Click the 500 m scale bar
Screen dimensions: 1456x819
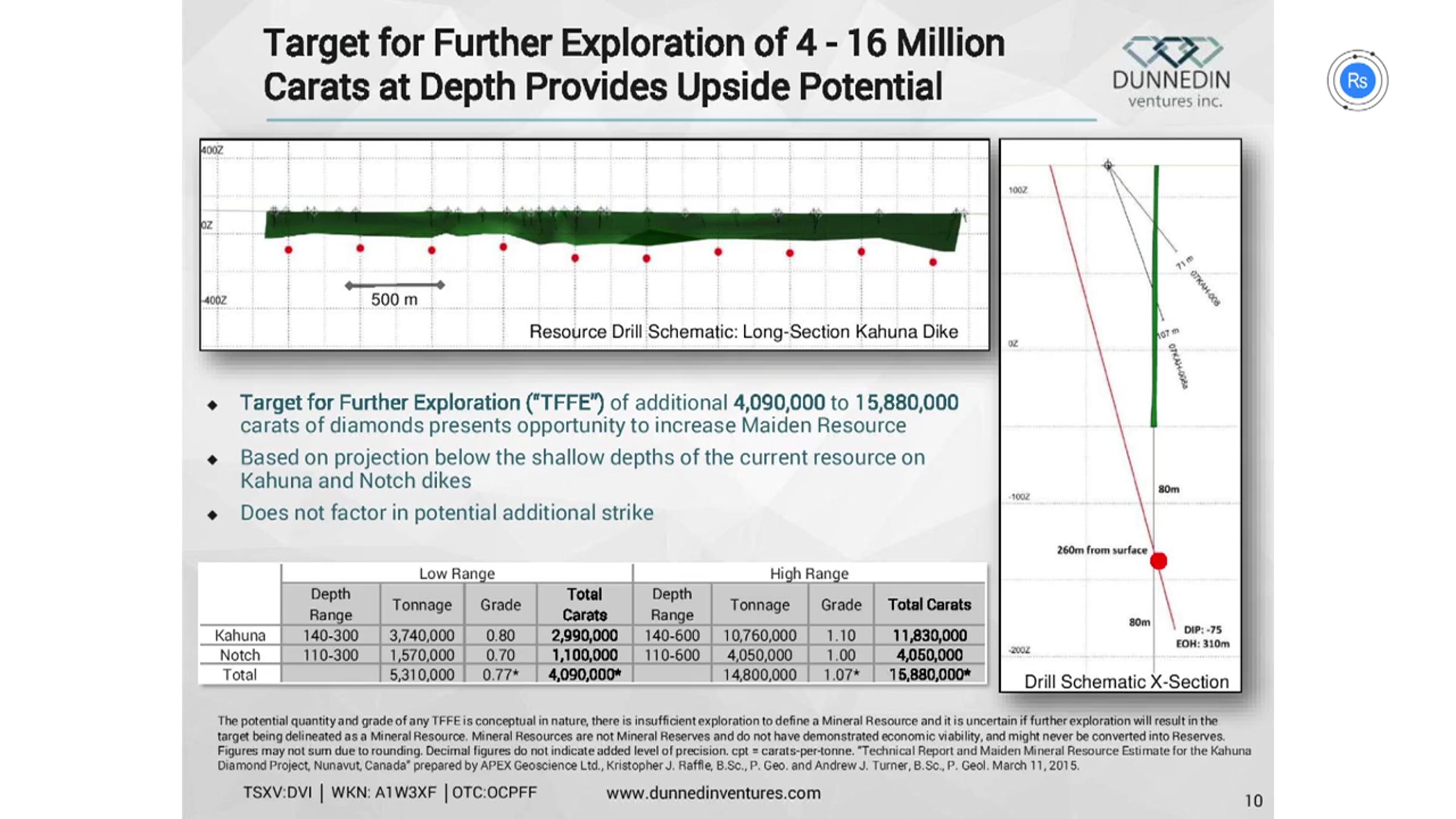394,285
